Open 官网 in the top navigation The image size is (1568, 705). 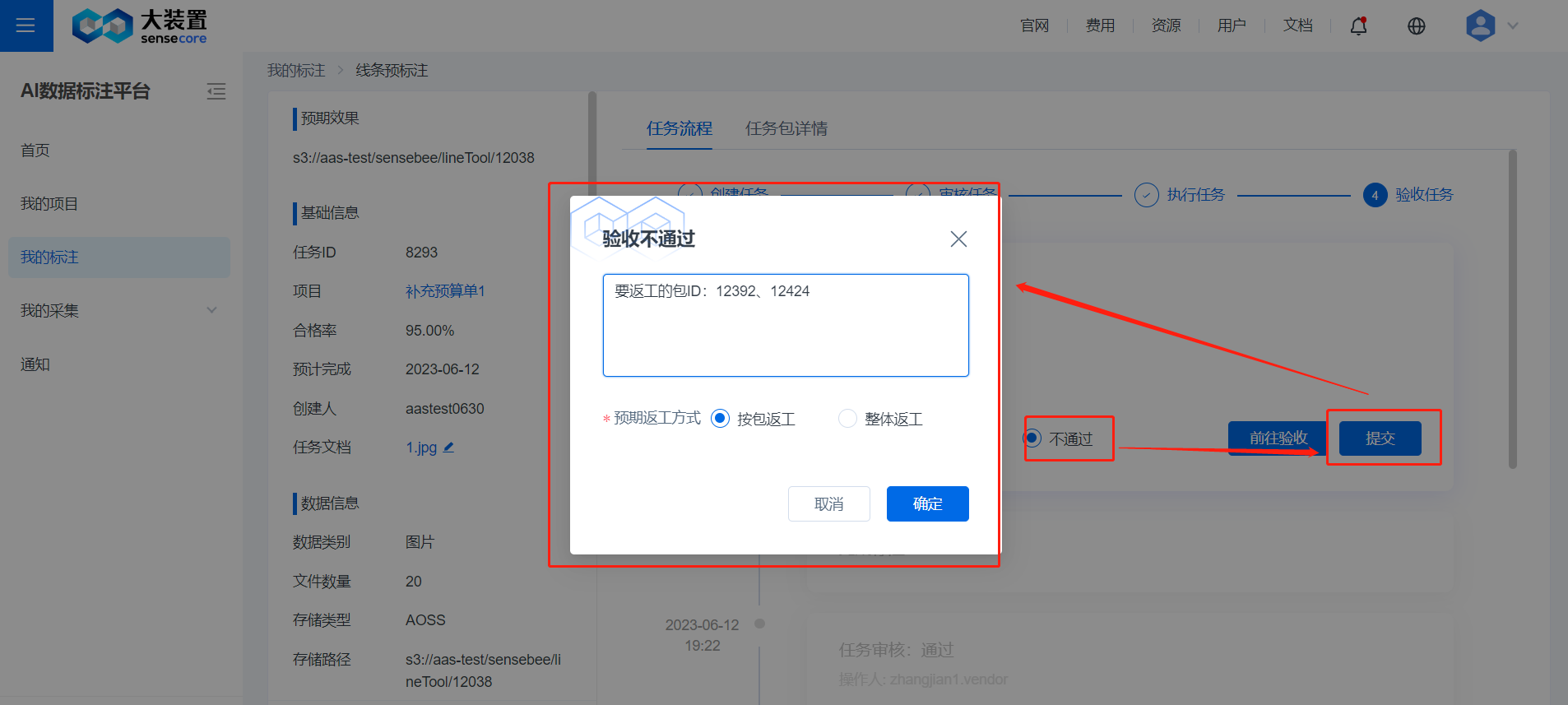click(x=1035, y=26)
